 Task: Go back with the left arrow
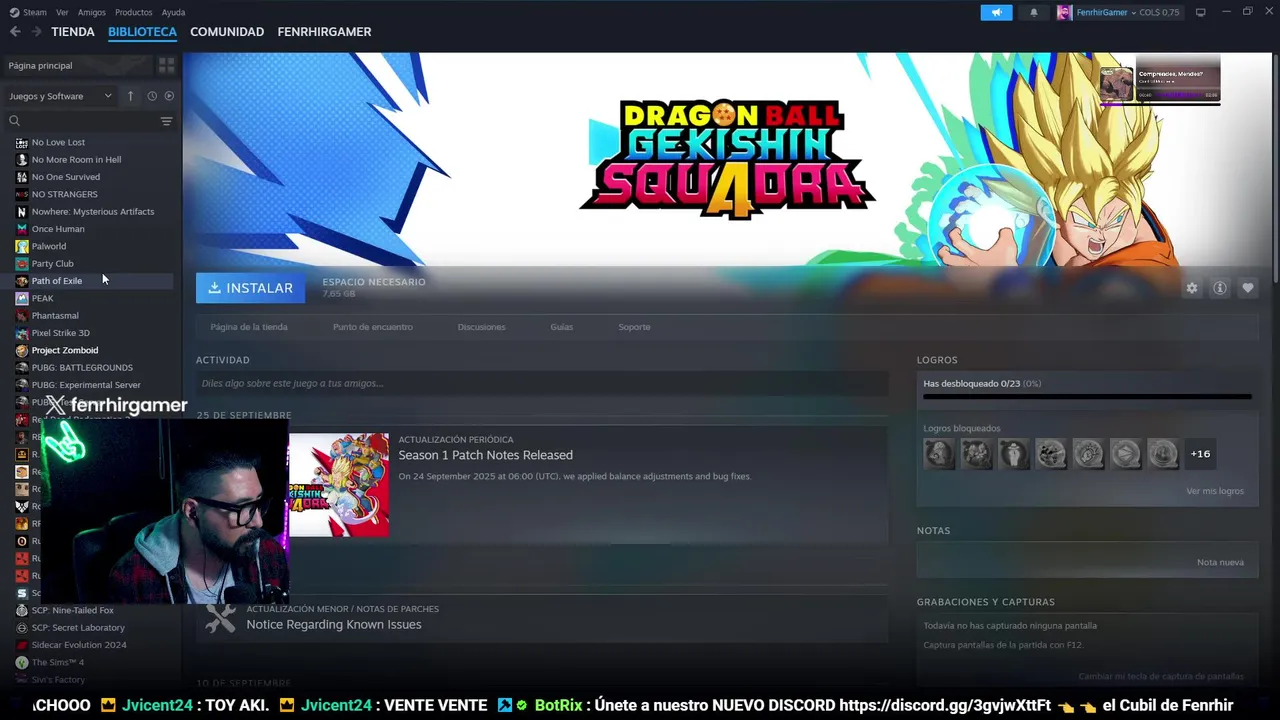pos(15,32)
